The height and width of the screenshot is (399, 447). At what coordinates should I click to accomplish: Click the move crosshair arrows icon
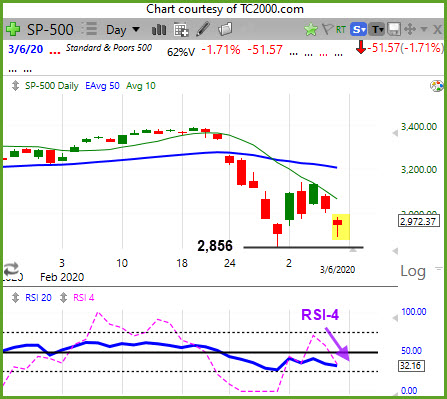click(x=410, y=29)
